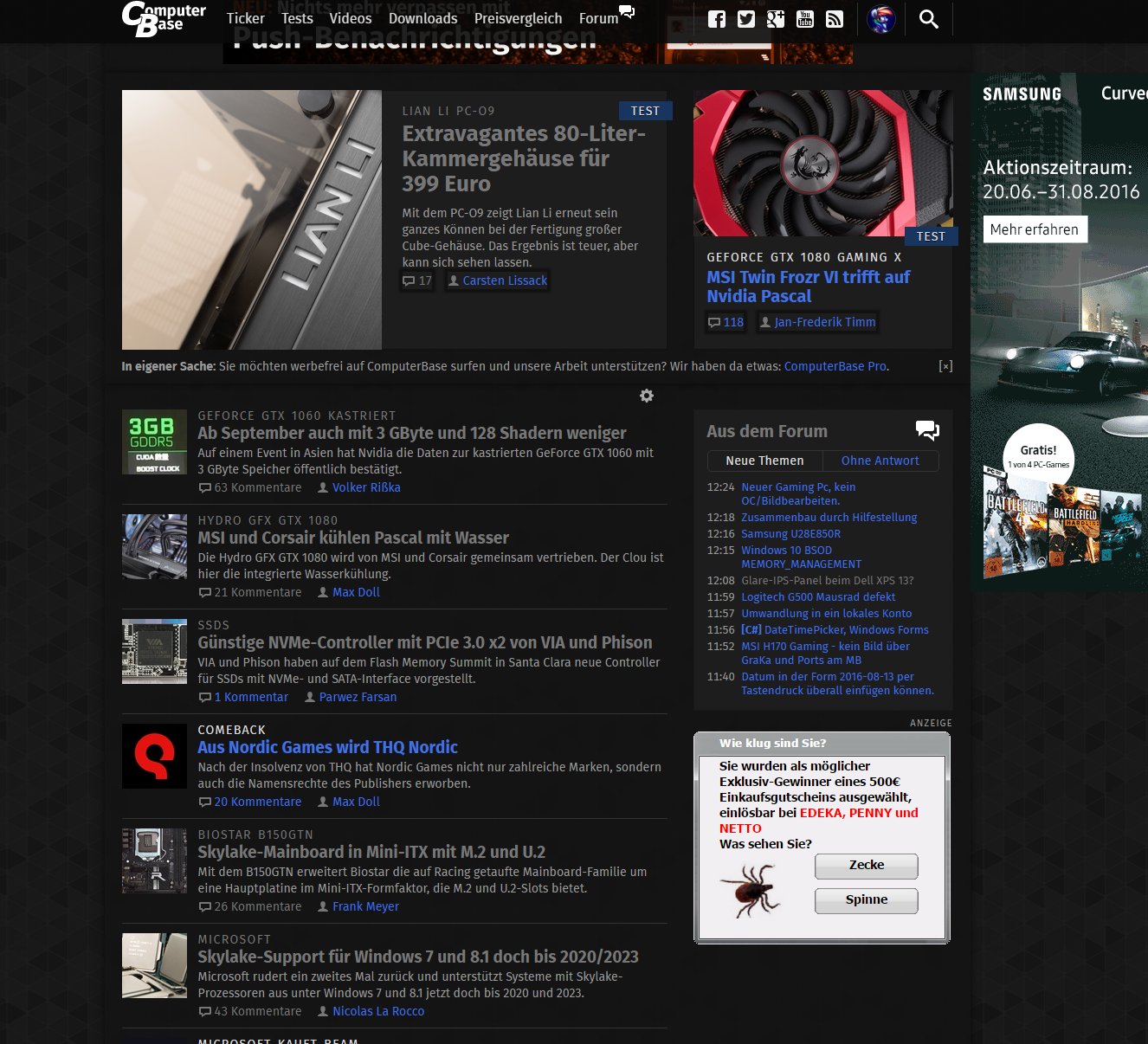This screenshot has width=1148, height=1044.
Task: Open the YouTube icon in header
Action: click(805, 19)
